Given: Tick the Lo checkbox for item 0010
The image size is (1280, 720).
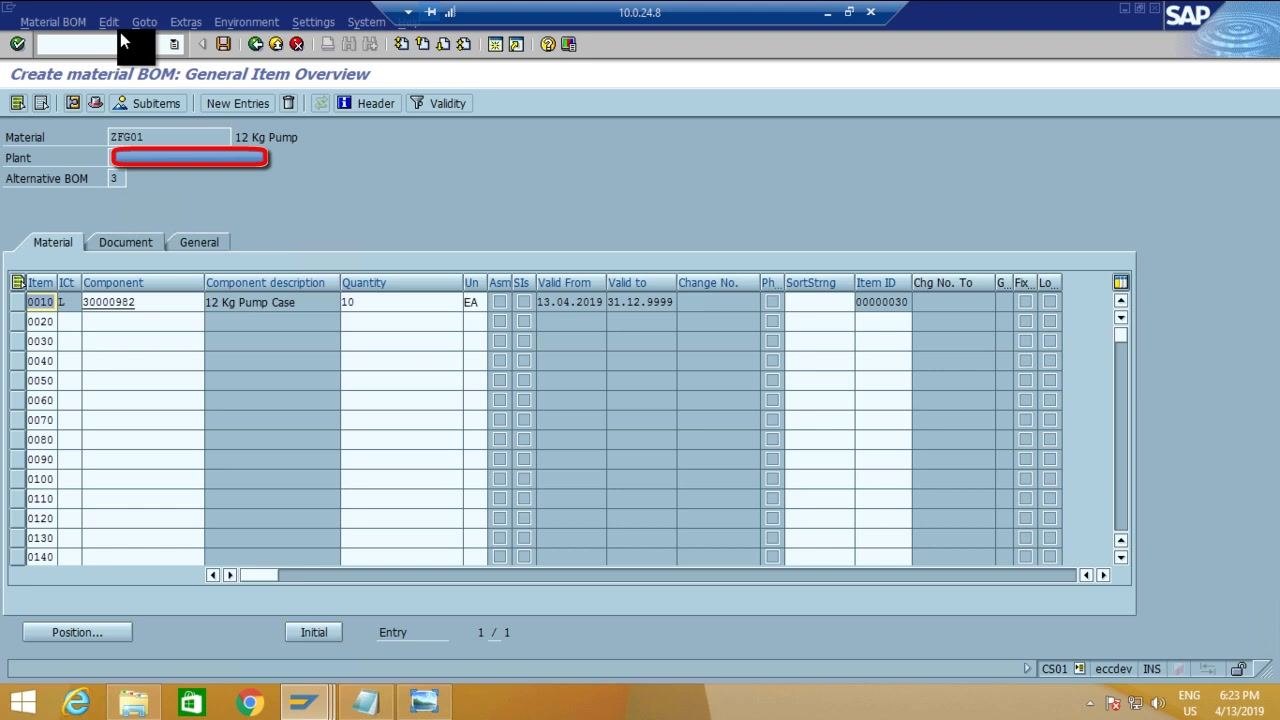Looking at the screenshot, I should pos(1050,302).
